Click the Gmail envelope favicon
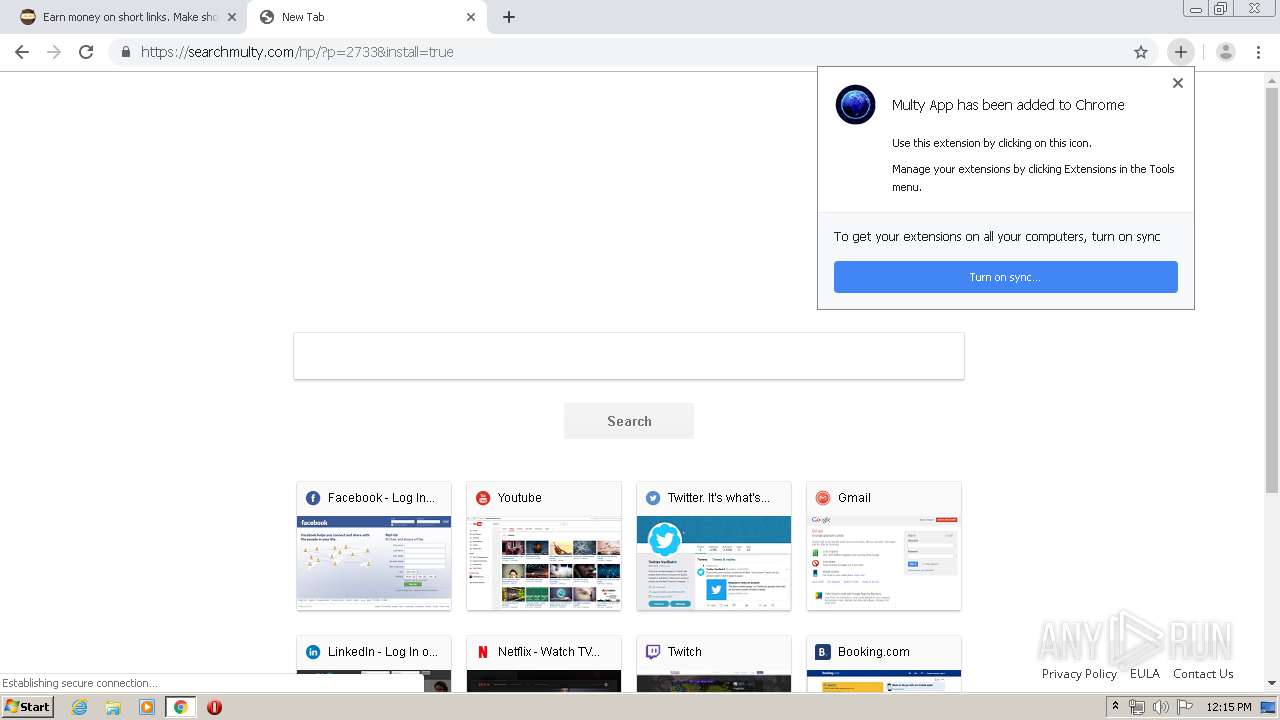Viewport: 1280px width, 720px height. [823, 498]
